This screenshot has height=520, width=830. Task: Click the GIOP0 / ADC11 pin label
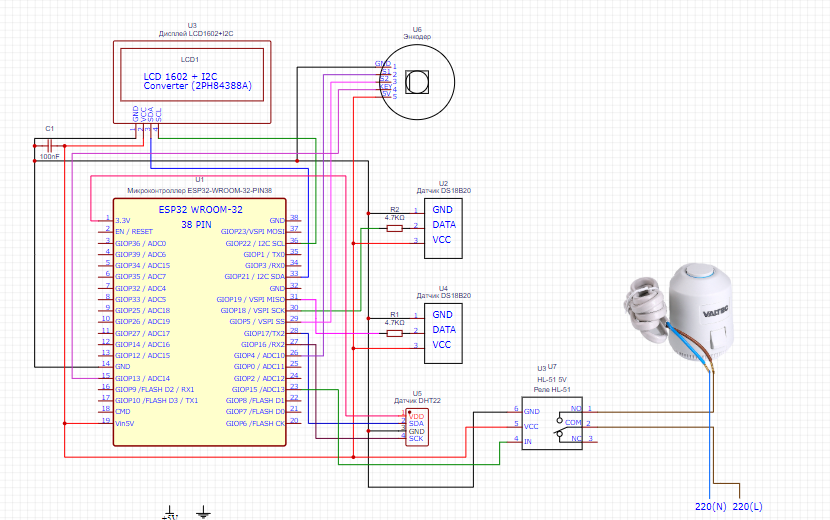point(259,366)
